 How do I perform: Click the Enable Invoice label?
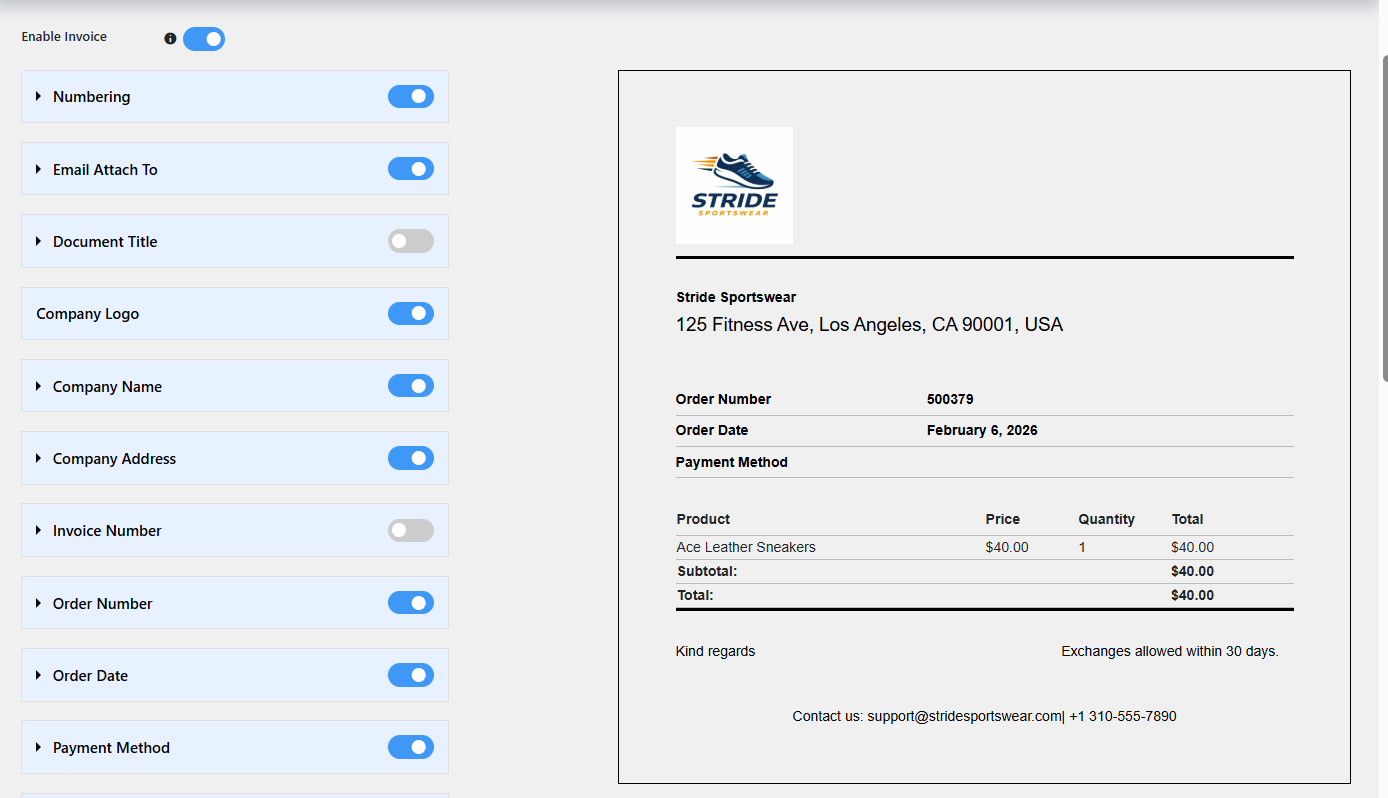point(64,37)
